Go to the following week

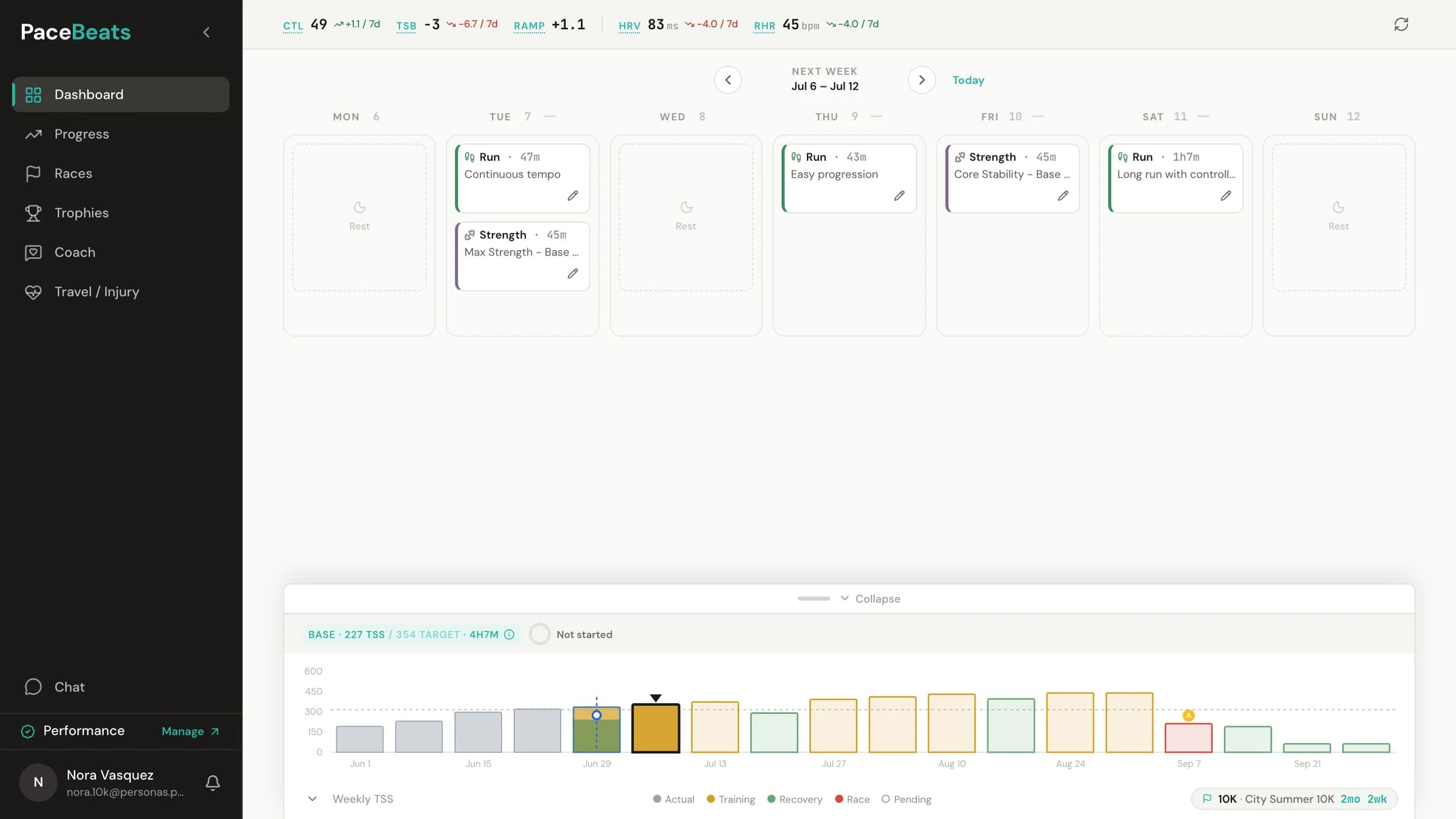click(922, 80)
